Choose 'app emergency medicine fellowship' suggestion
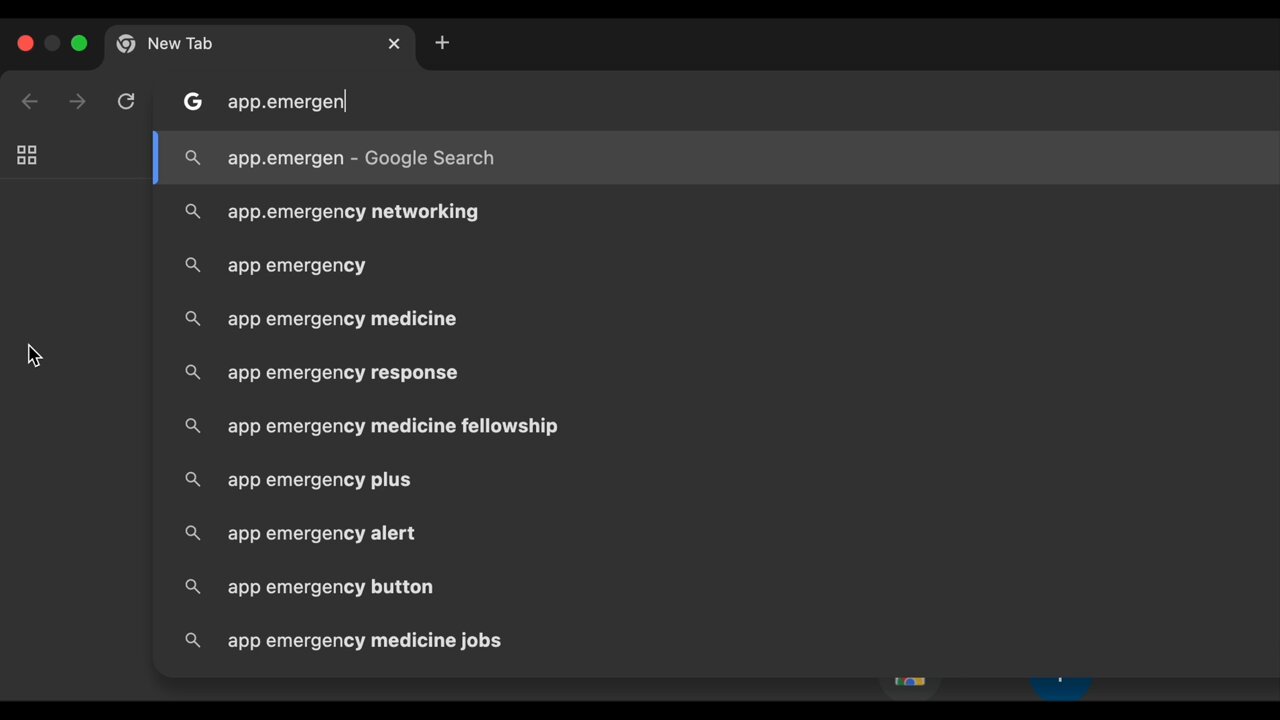Screen dimensions: 1280x720 716,426
